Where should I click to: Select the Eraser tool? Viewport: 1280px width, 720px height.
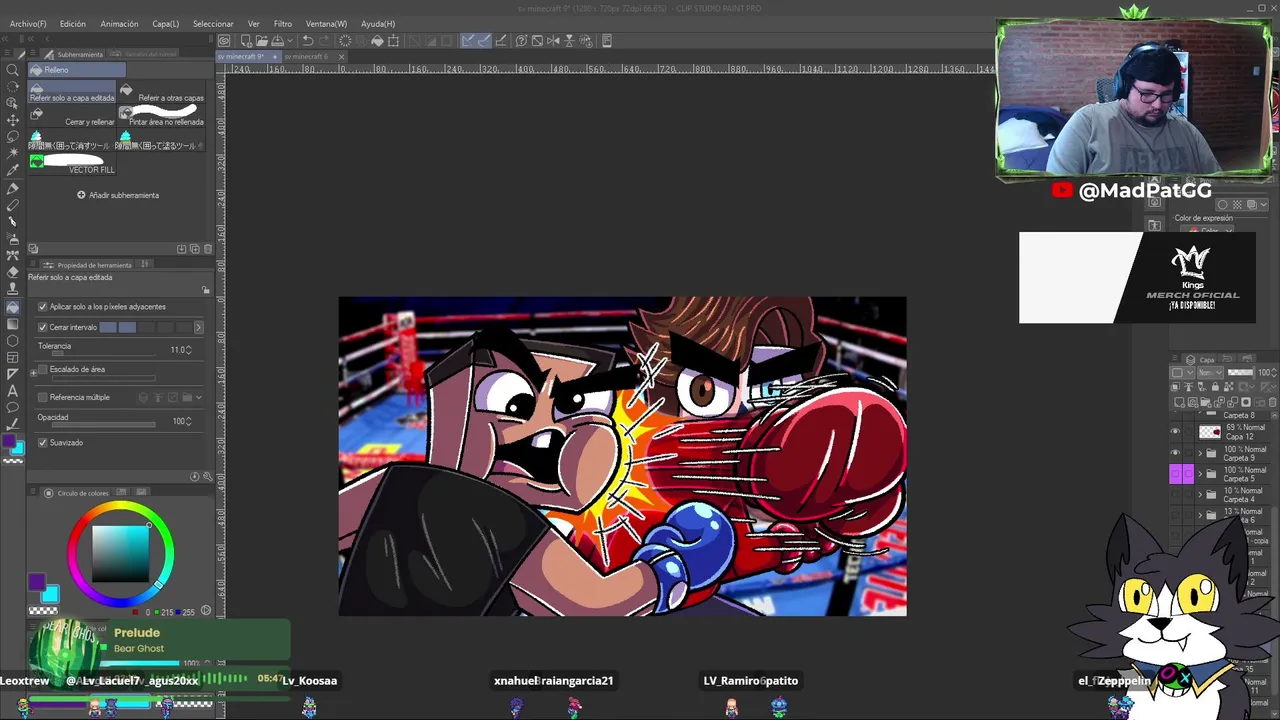[x=13, y=273]
